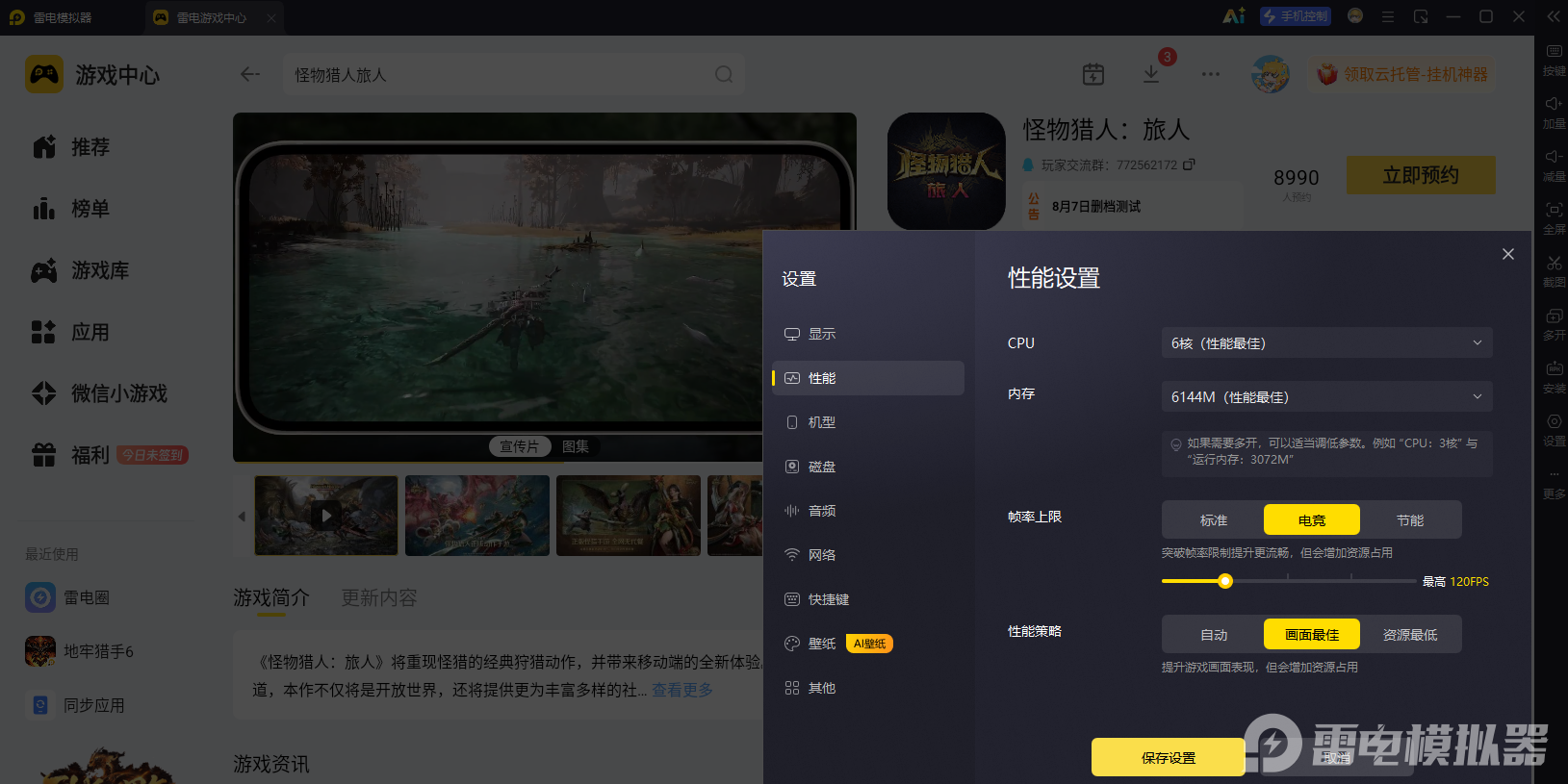1568x784 pixels.
Task: Open 福利 rewards section
Action: coord(71,455)
